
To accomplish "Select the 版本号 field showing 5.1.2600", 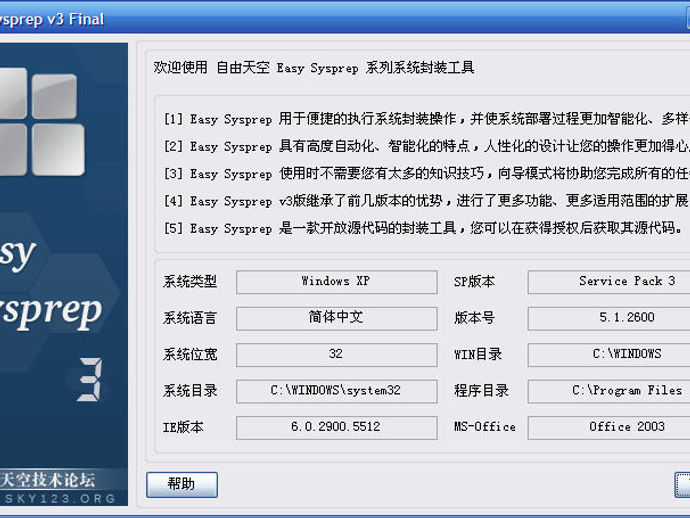I will (x=609, y=318).
